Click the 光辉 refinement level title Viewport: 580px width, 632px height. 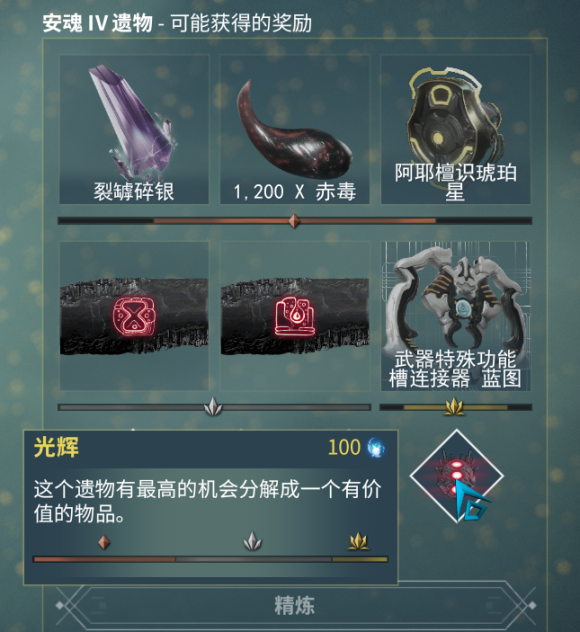tap(56, 447)
